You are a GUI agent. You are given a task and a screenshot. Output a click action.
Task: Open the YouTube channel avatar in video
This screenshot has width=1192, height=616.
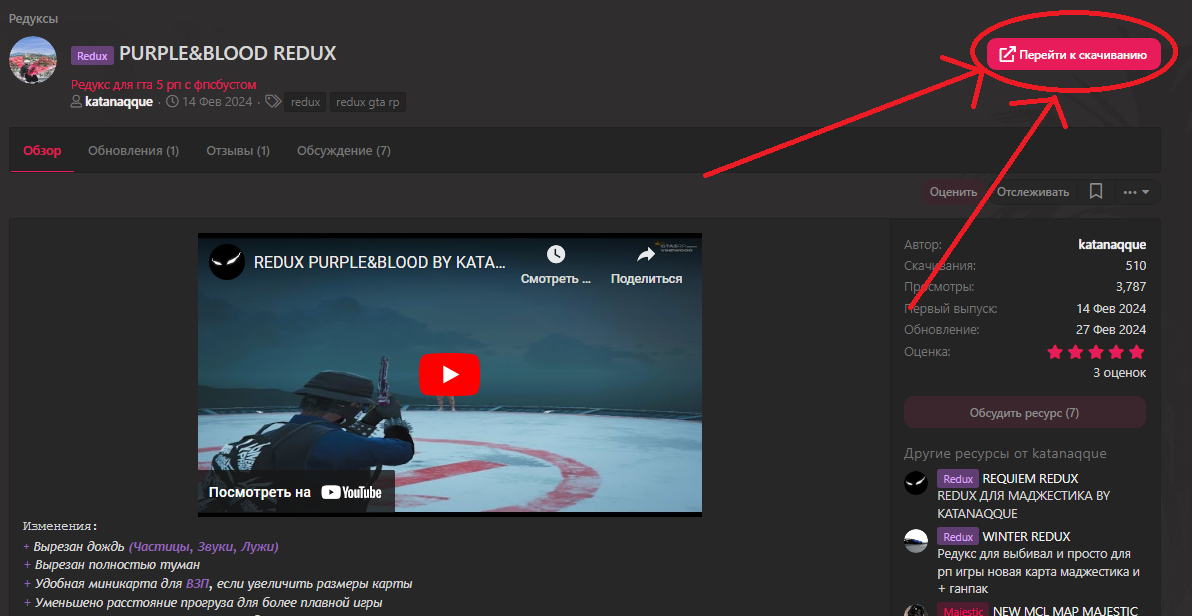227,262
